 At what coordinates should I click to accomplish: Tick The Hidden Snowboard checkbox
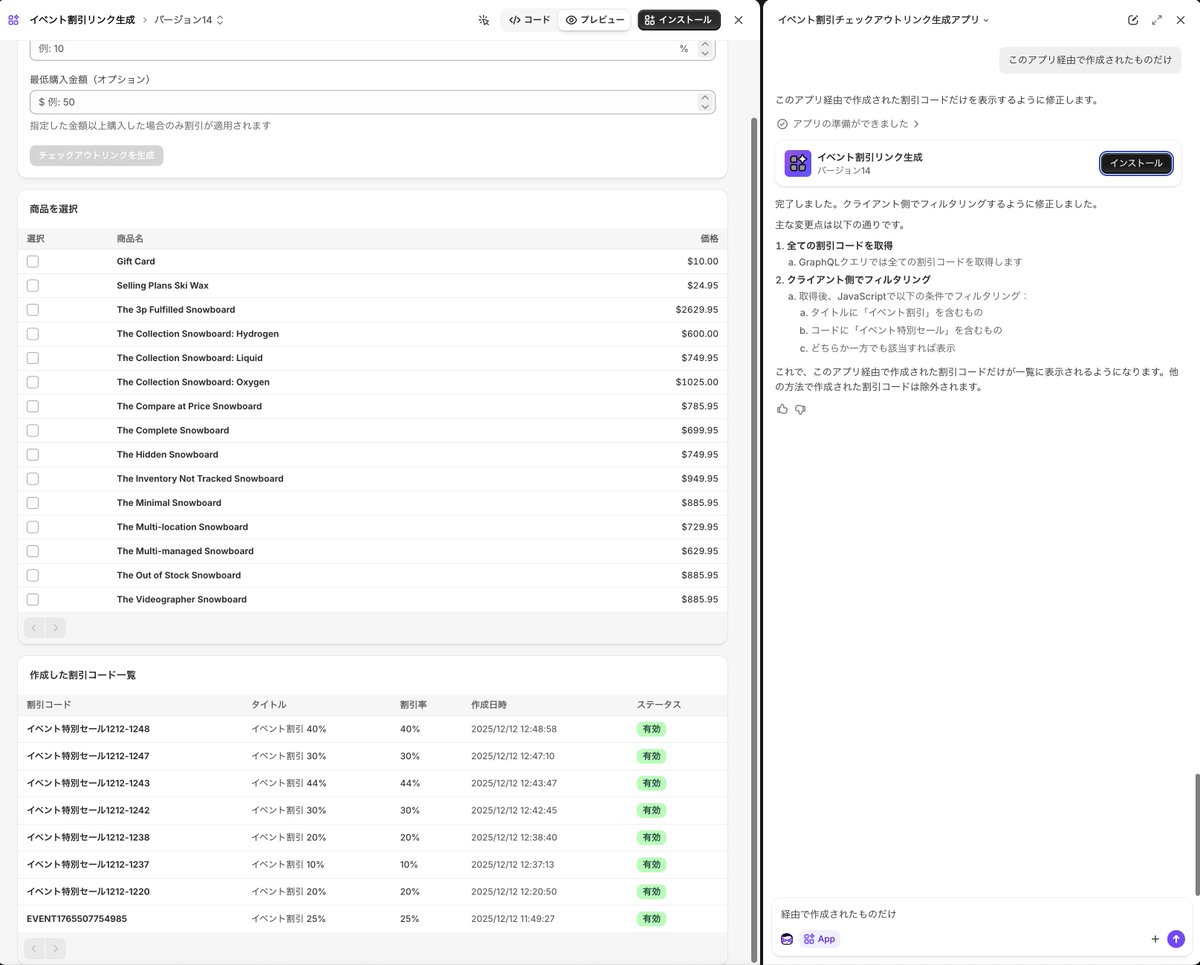pos(33,454)
